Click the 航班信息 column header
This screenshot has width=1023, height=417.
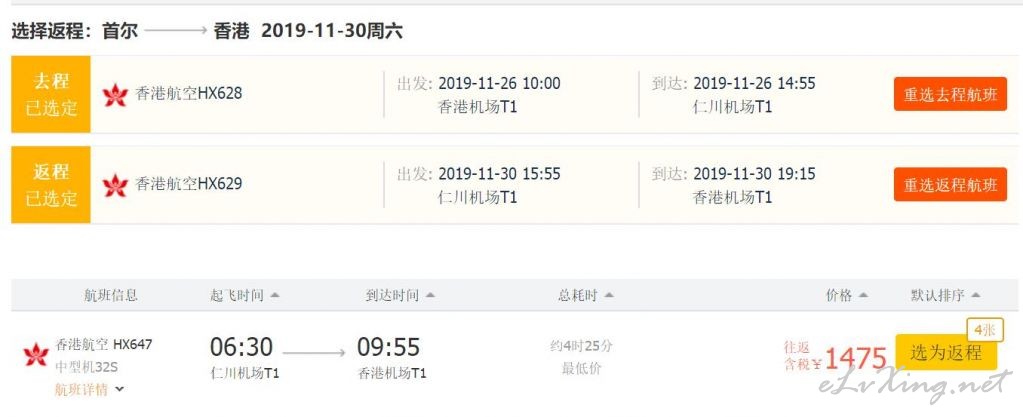click(x=111, y=296)
